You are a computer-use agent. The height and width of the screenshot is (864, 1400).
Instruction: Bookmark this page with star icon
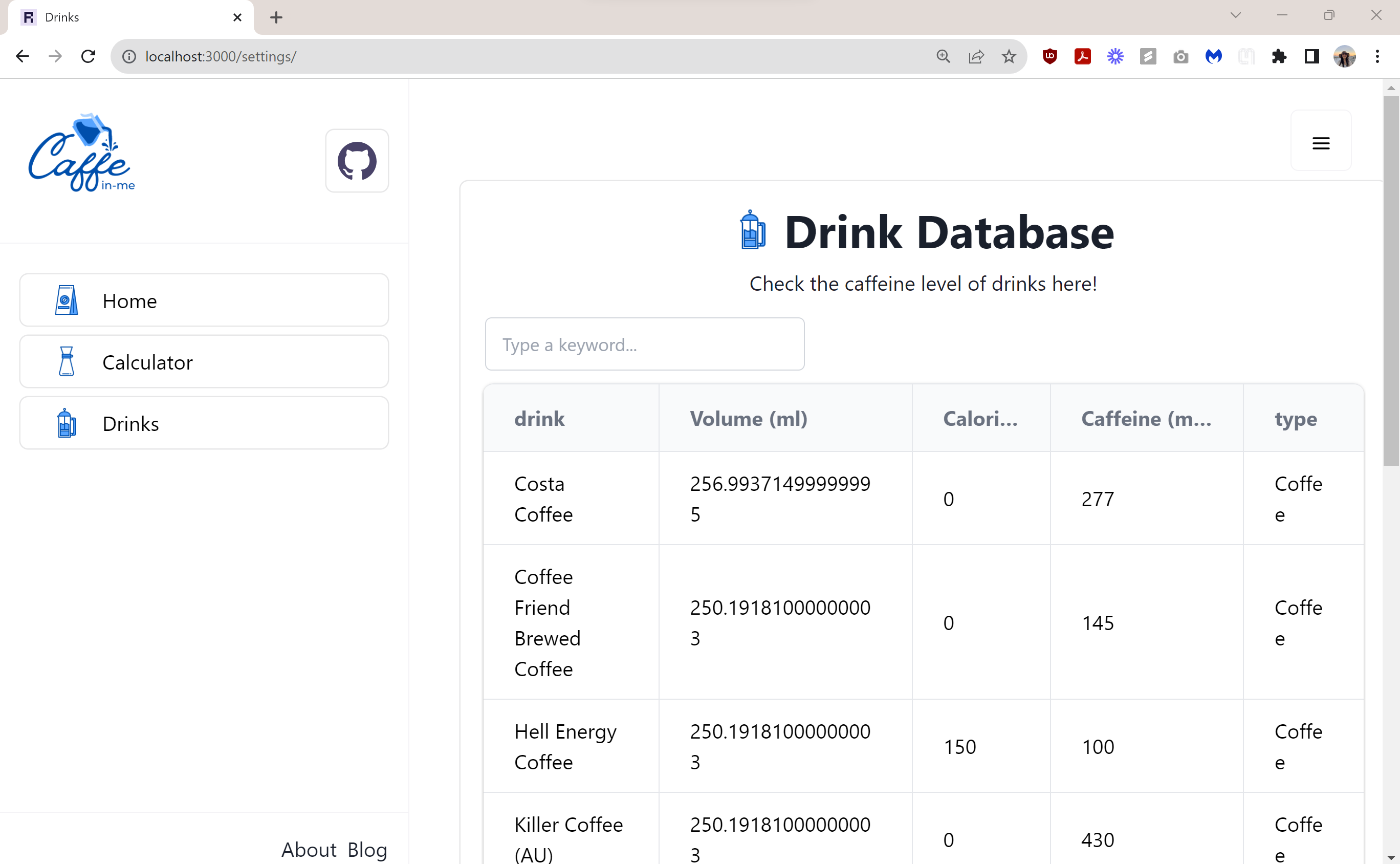(1009, 57)
